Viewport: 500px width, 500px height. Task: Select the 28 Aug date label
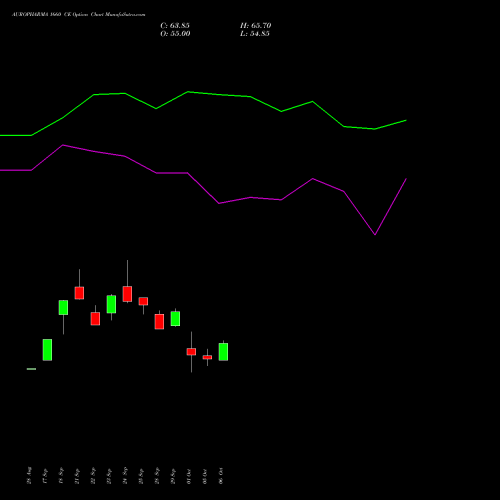[29, 475]
